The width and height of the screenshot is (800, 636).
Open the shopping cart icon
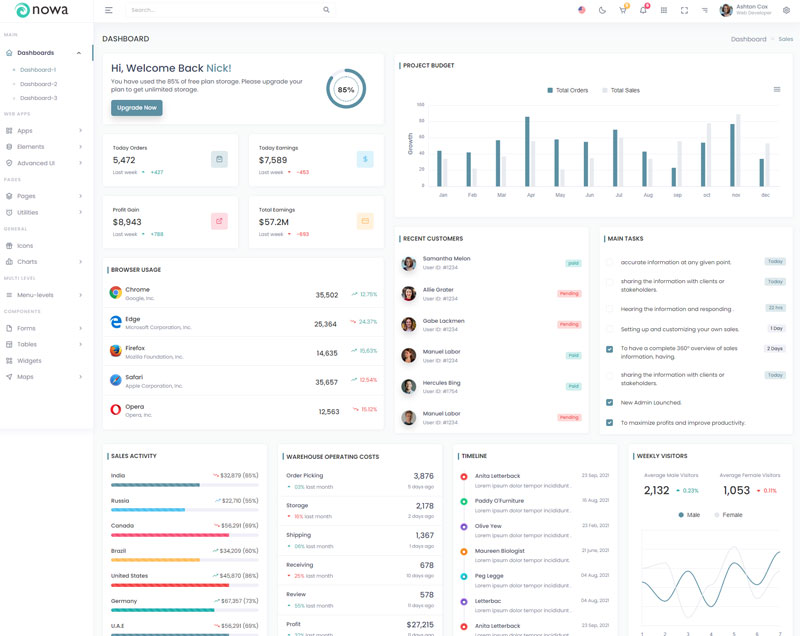(x=622, y=10)
